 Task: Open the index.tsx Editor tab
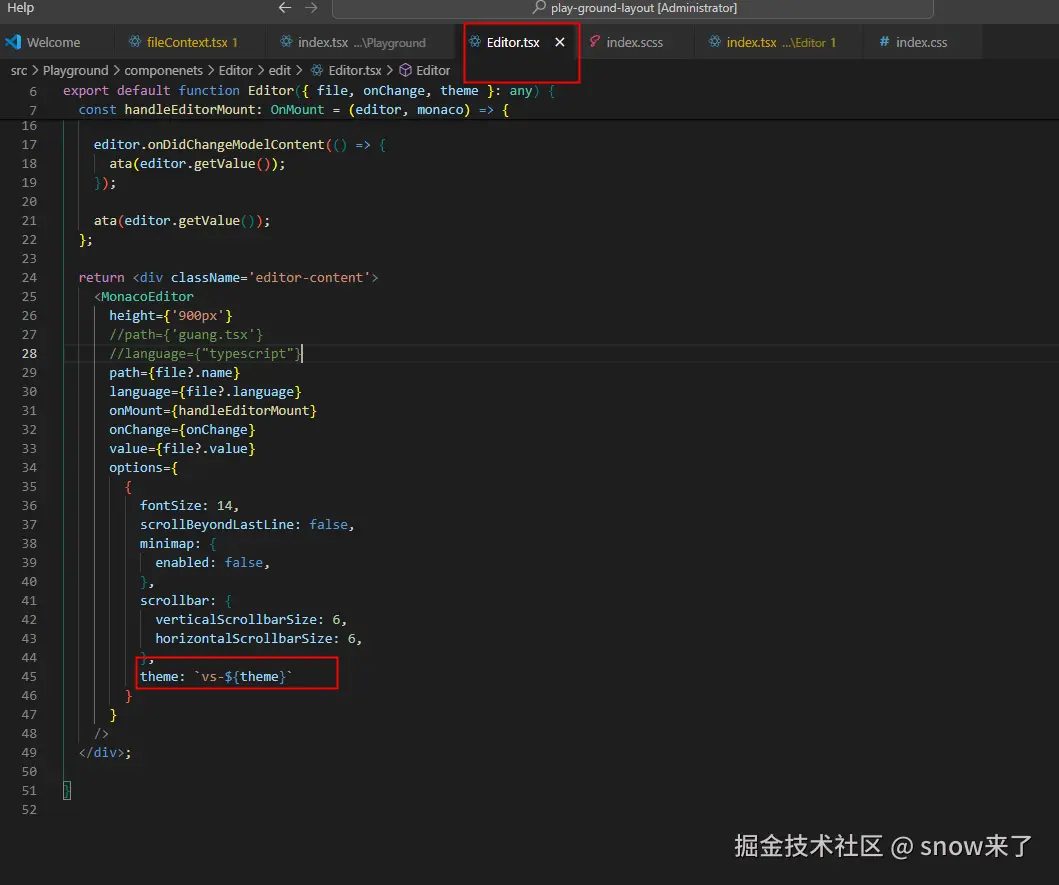click(781, 42)
